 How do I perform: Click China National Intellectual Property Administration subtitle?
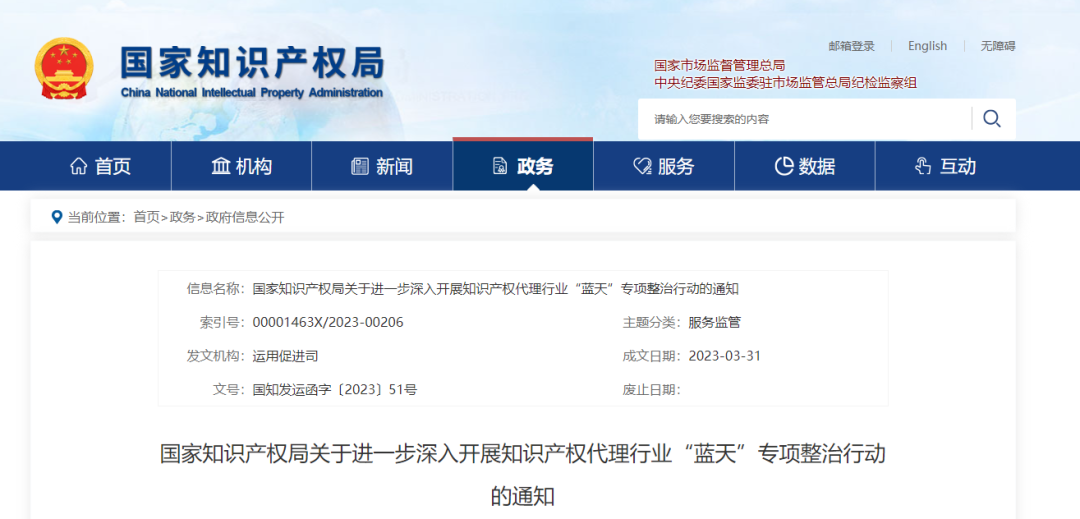tap(251, 92)
